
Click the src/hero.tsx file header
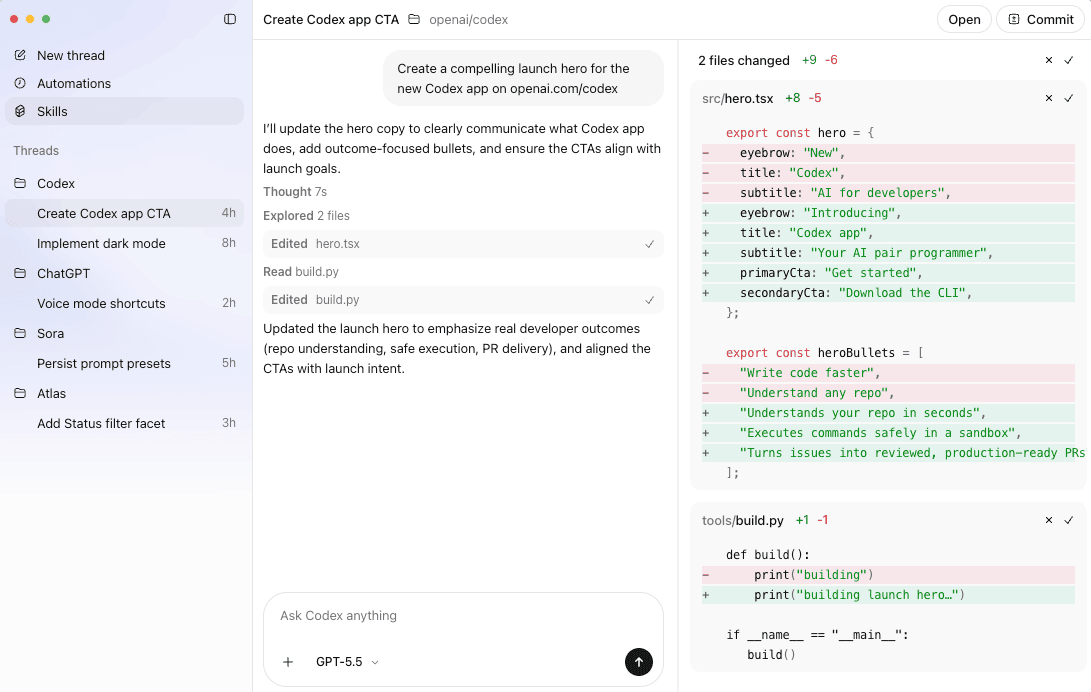[x=738, y=98]
